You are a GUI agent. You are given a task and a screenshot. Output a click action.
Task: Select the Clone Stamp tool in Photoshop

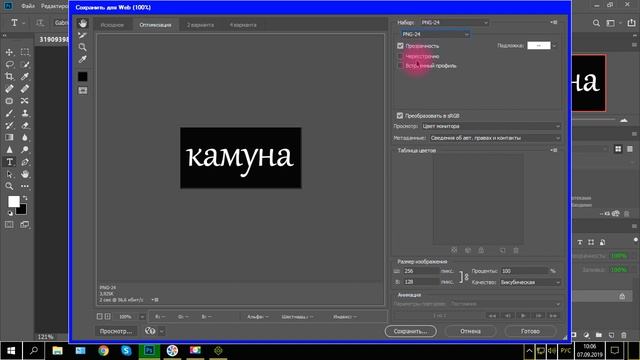[25, 113]
